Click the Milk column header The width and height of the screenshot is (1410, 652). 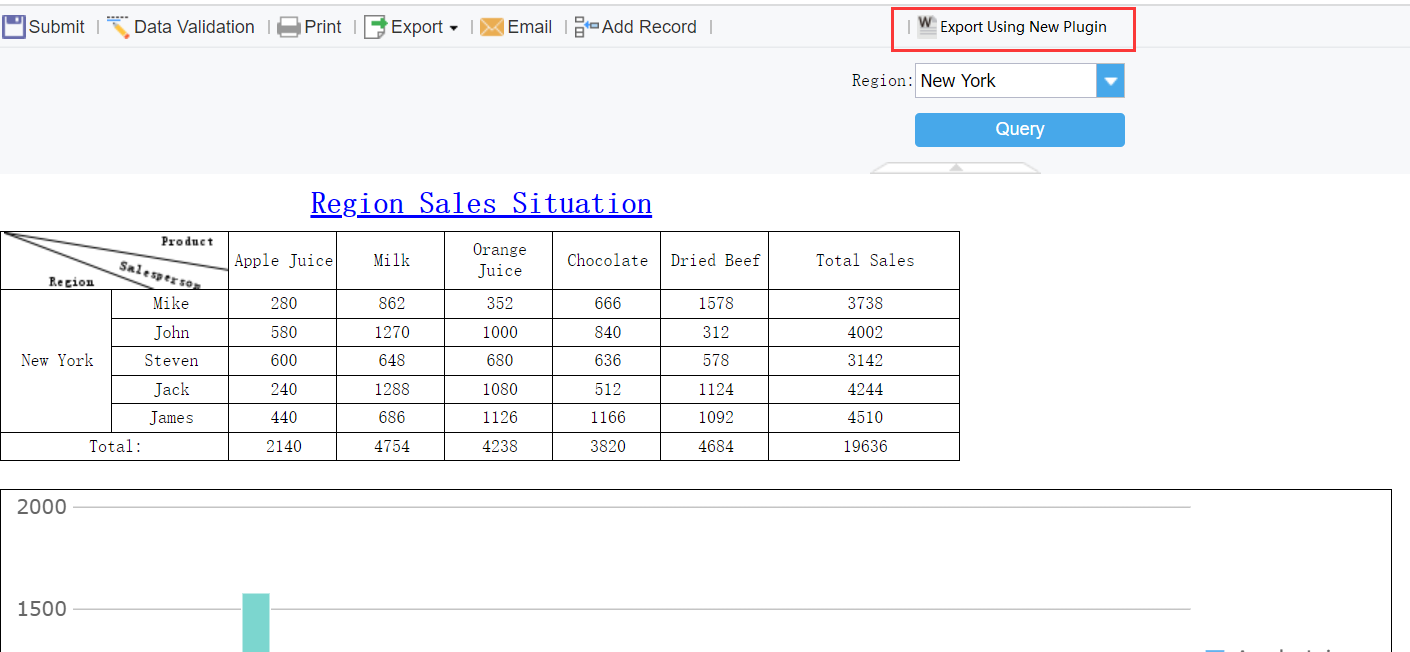391,261
